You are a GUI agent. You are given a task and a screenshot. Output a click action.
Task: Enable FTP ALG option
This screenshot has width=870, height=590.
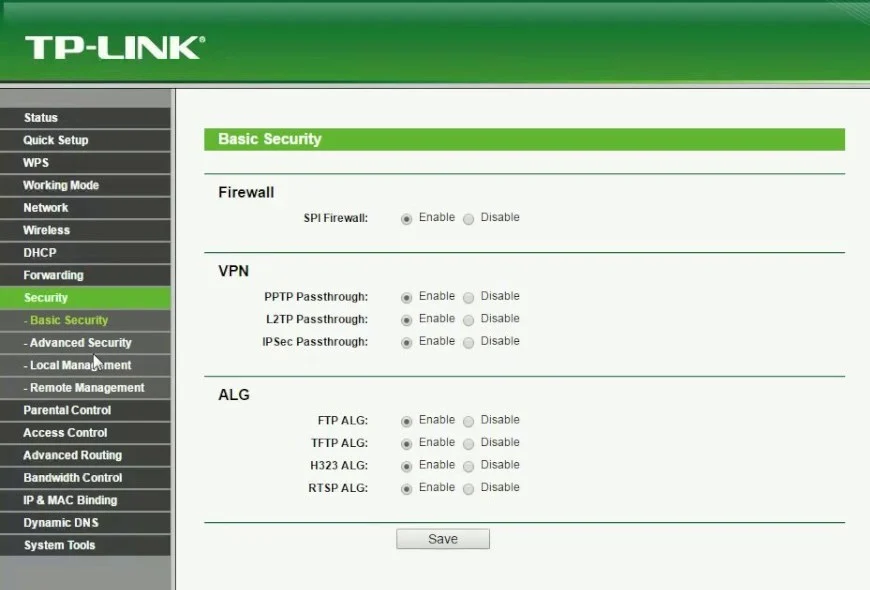(407, 422)
